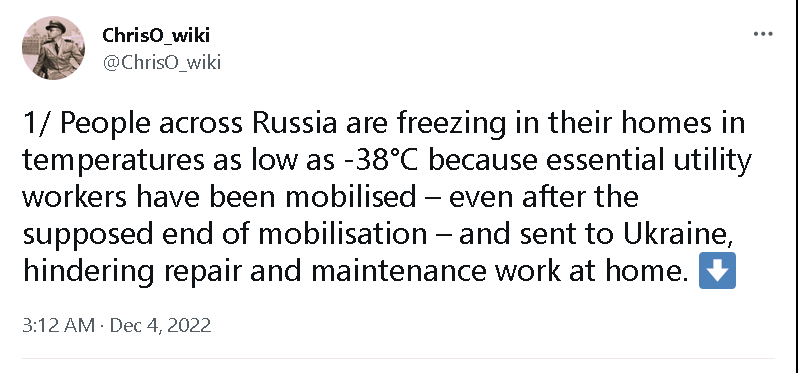Click the thread number 1/ at tweet start
798x373 pixels.
coord(38,124)
